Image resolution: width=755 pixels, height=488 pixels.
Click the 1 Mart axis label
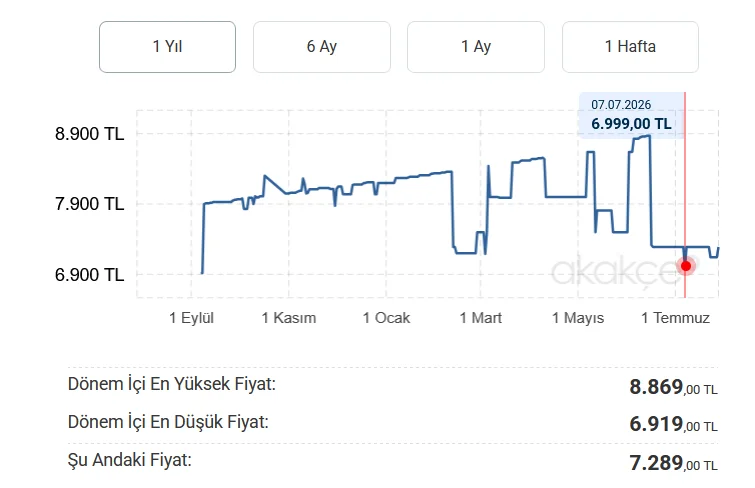pyautogui.click(x=481, y=318)
